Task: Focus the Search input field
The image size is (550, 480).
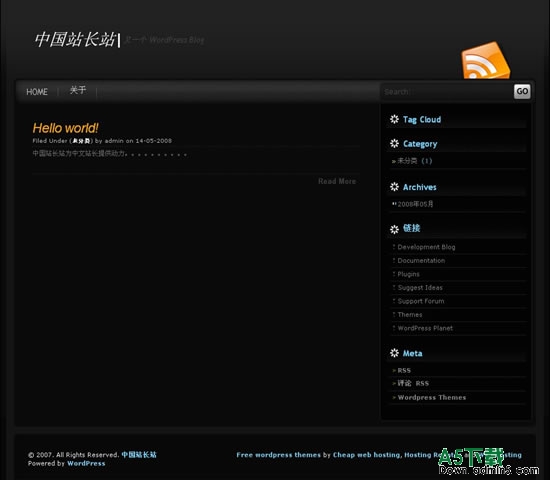Action: [447, 92]
